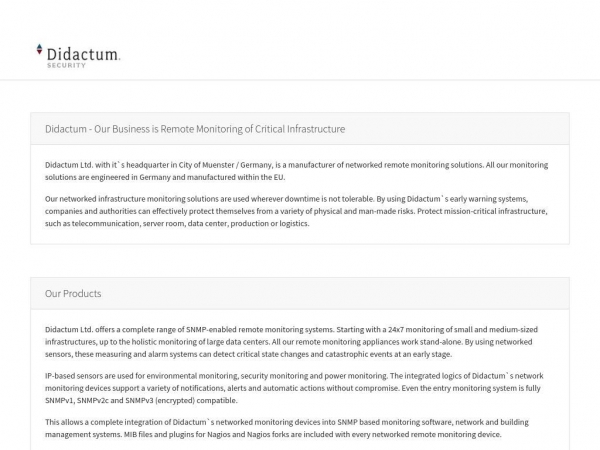The width and height of the screenshot is (600, 450).
Task: Open the Didactum logo wordmark link
Action: [x=83, y=52]
